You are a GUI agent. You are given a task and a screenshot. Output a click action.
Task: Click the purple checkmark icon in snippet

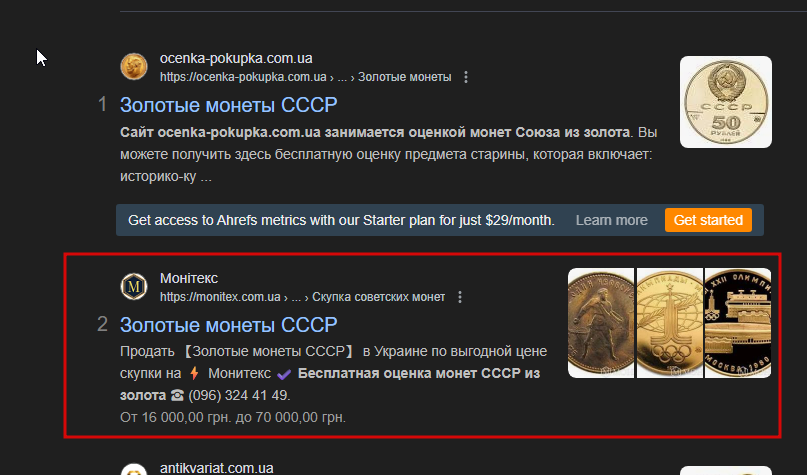284,374
